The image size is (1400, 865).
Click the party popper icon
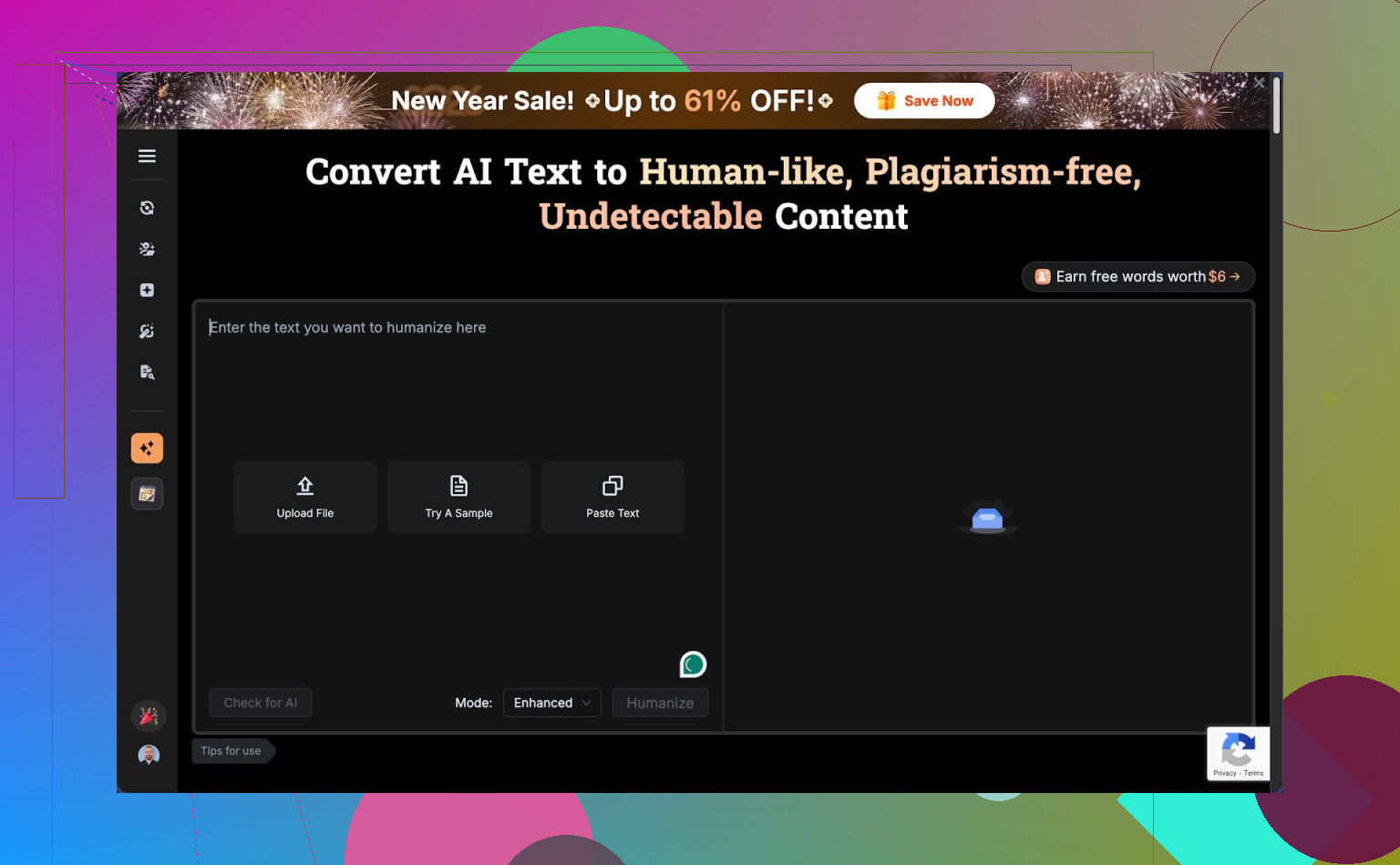click(x=149, y=716)
